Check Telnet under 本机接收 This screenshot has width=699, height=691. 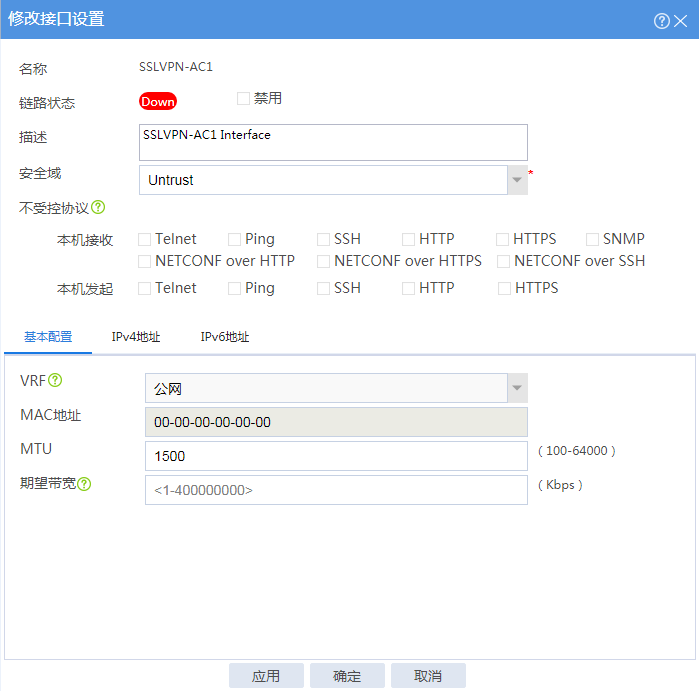tap(145, 239)
